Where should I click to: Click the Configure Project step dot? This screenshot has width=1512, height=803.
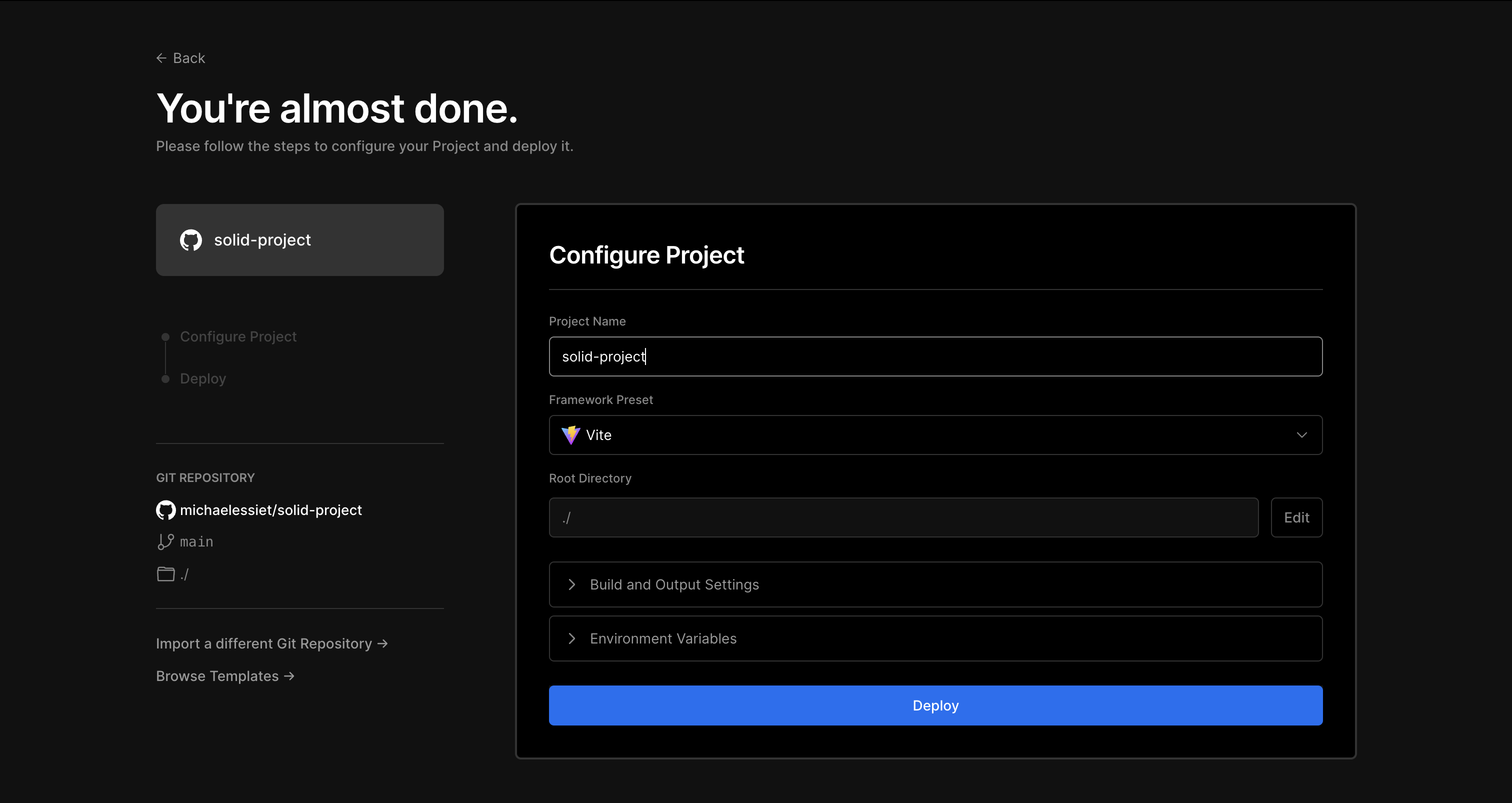pyautogui.click(x=165, y=337)
